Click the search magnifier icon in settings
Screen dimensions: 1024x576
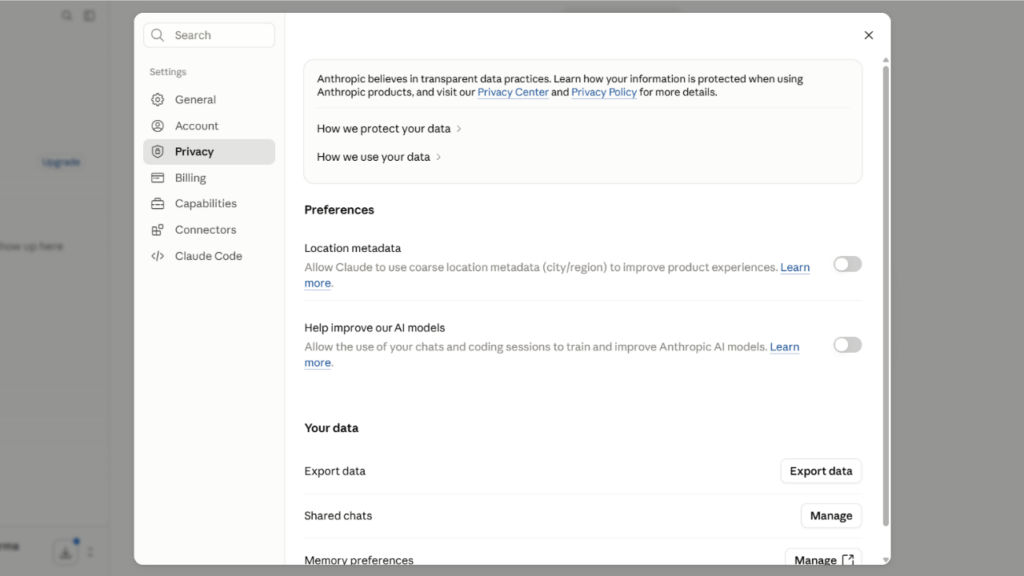pos(157,35)
